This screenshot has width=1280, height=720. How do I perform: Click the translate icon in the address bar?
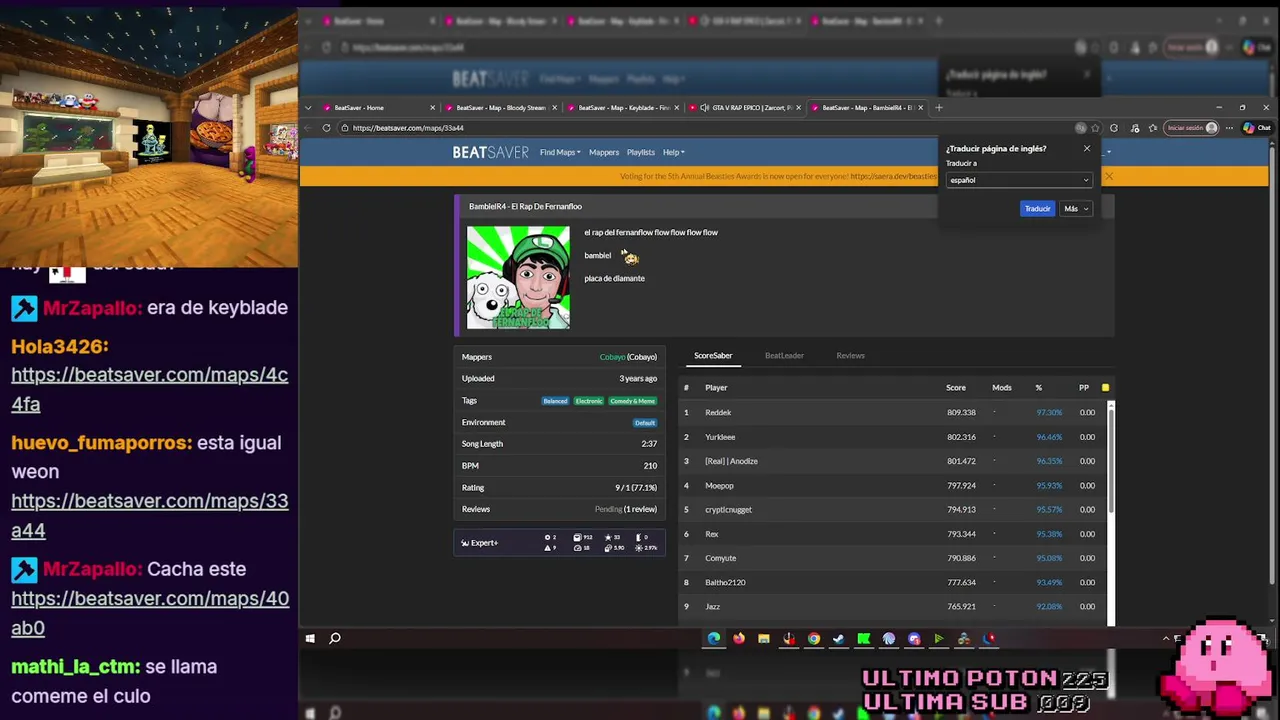point(1080,128)
